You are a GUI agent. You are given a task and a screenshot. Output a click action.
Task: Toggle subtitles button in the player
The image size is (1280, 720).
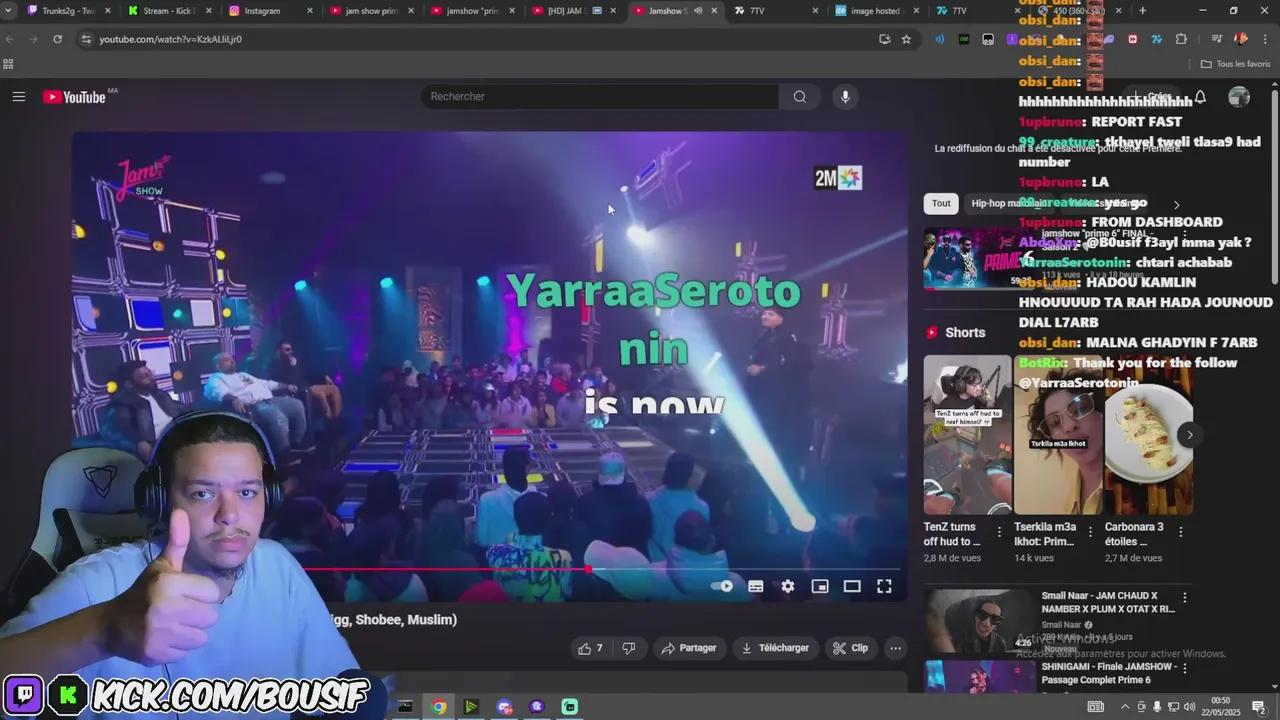click(x=756, y=587)
